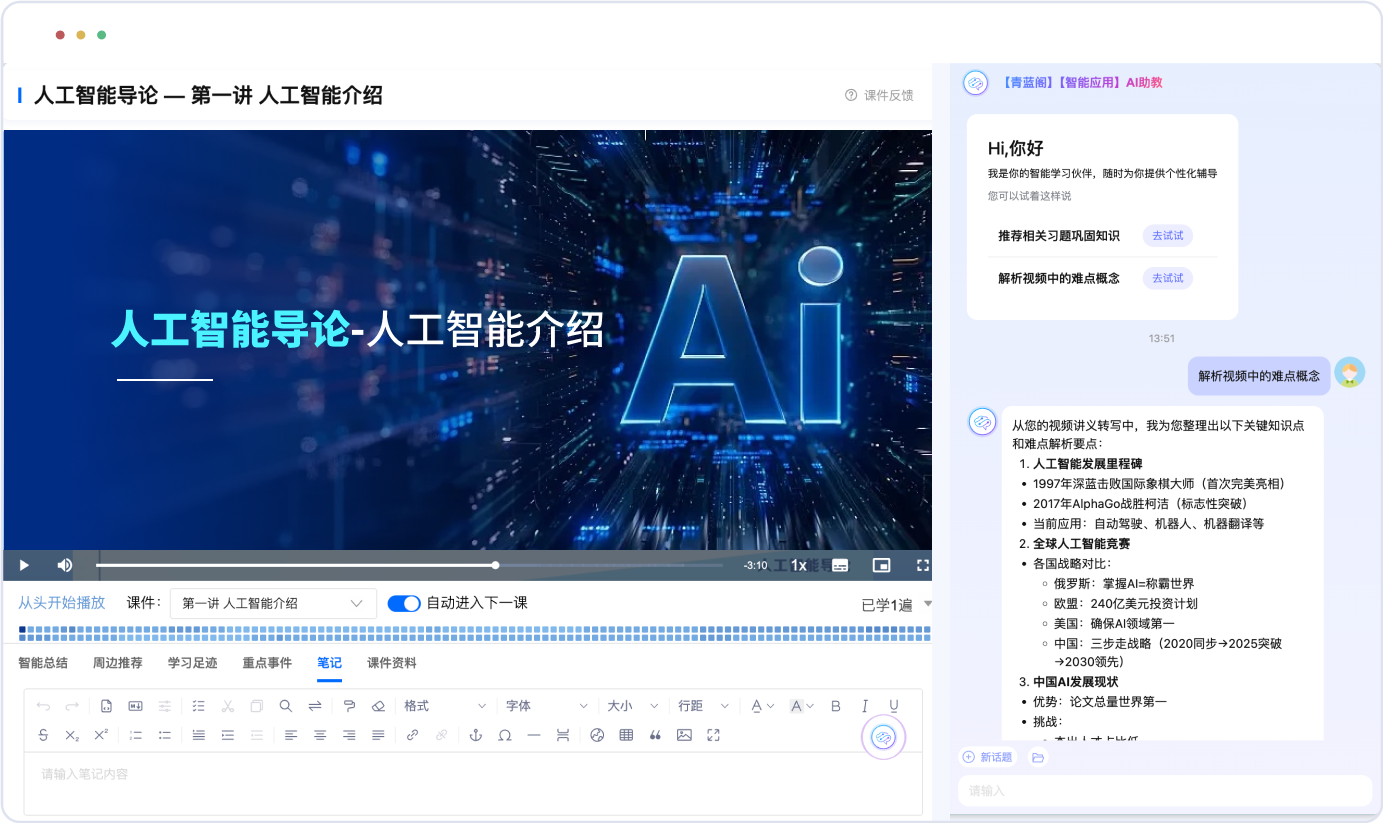This screenshot has width=1383, height=823.
Task: Insert special character omega symbol
Action: coord(505,735)
